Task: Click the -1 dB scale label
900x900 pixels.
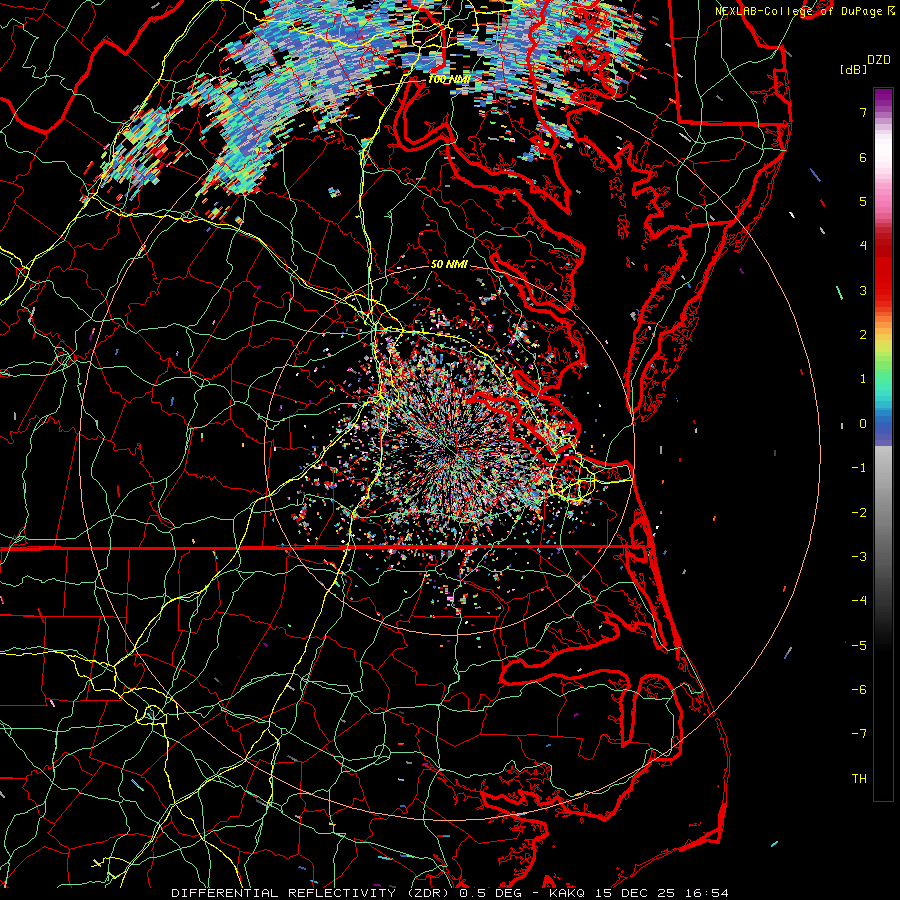Action: coord(859,468)
